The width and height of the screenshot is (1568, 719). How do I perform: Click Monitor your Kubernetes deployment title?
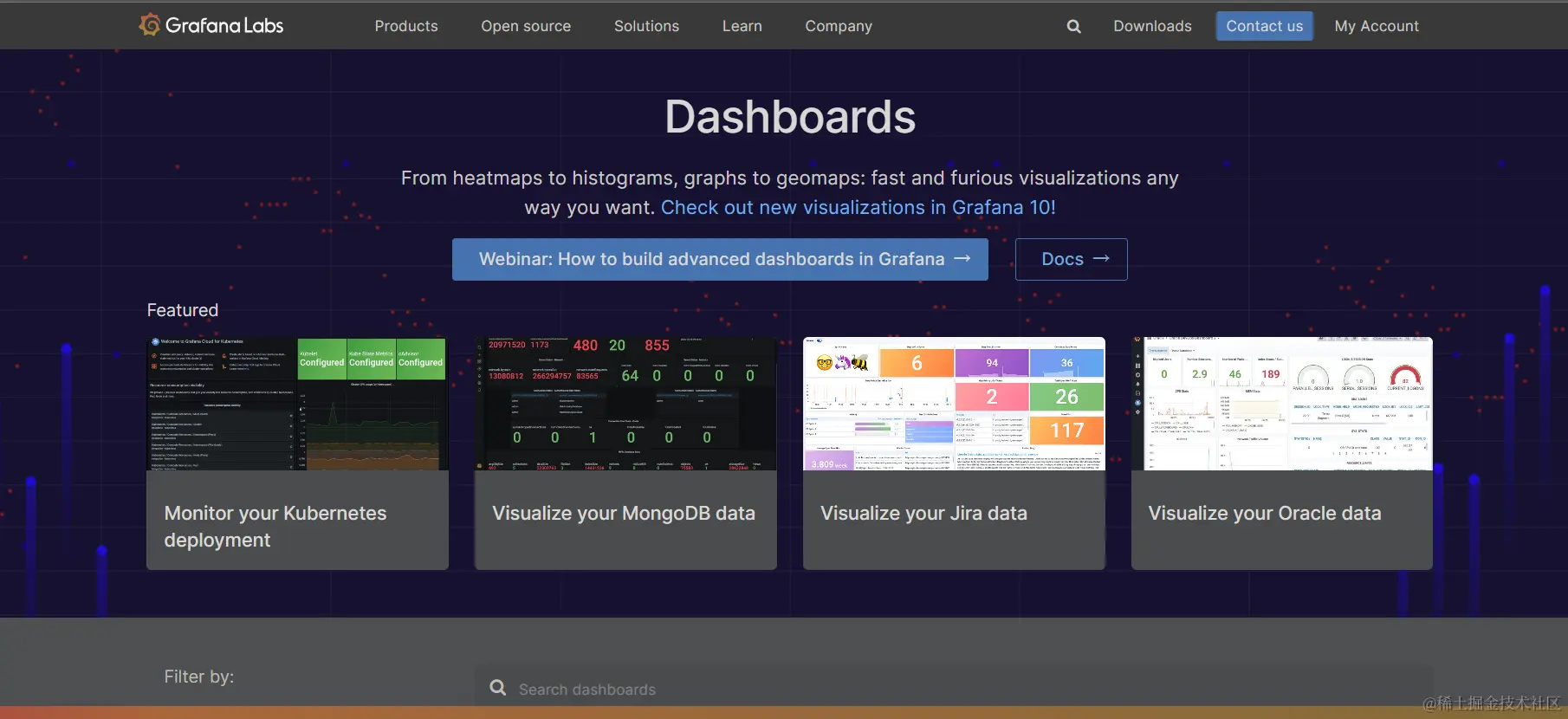click(x=275, y=526)
